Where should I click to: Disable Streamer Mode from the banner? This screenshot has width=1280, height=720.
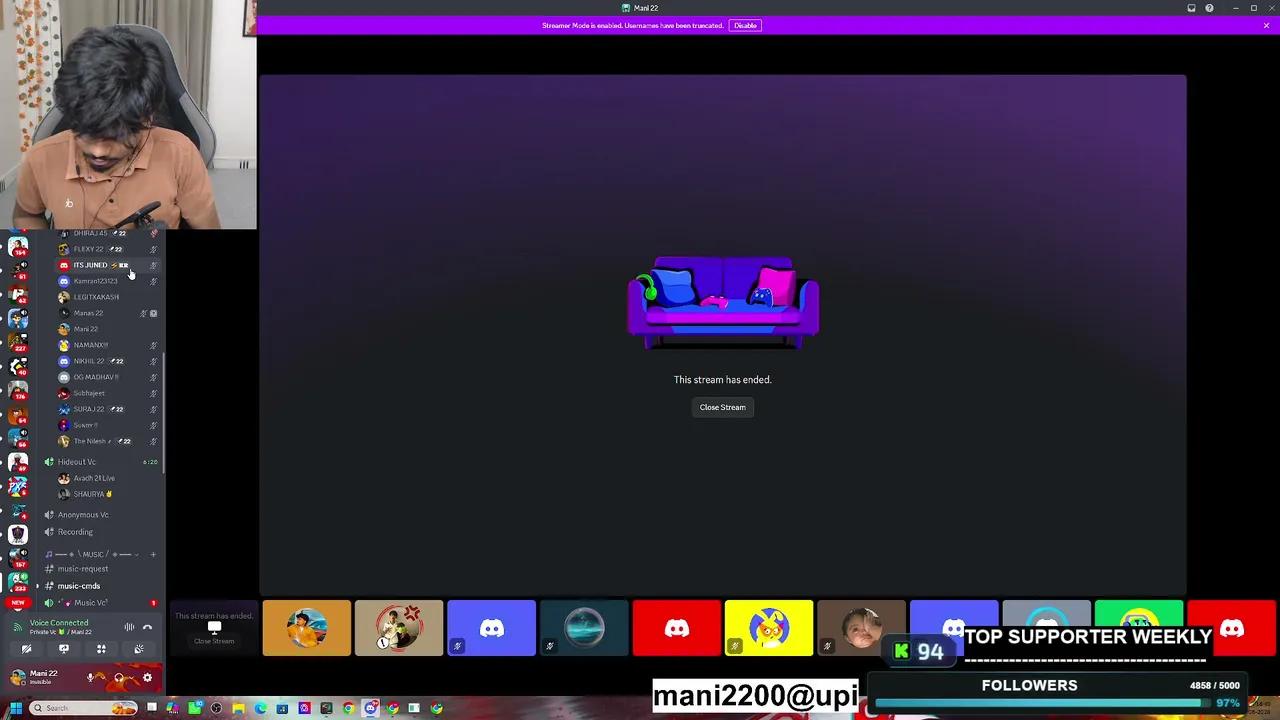tap(745, 25)
